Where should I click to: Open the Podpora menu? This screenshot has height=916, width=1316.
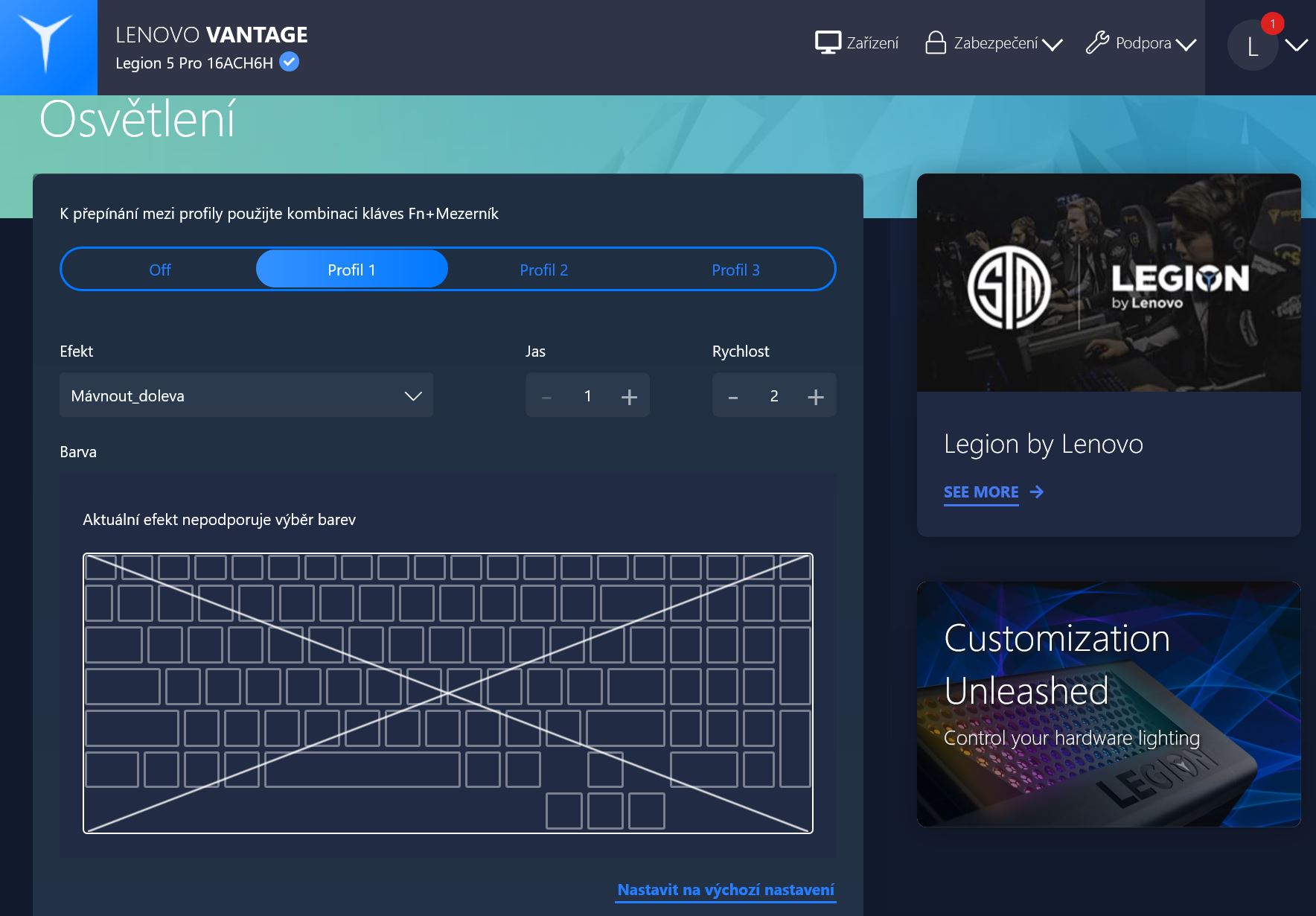tap(1143, 43)
